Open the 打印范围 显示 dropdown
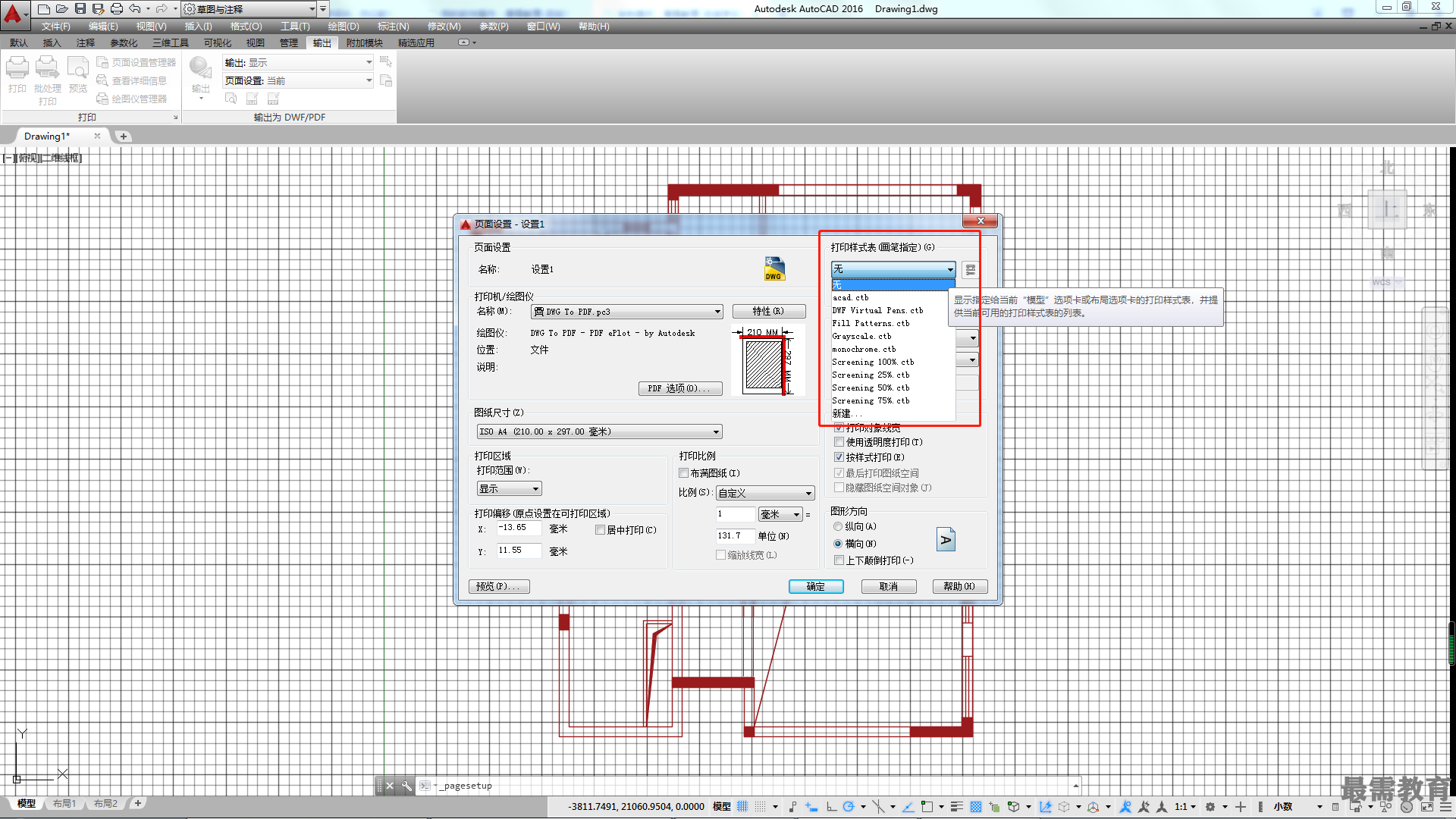The height and width of the screenshot is (819, 1456). pyautogui.click(x=509, y=489)
